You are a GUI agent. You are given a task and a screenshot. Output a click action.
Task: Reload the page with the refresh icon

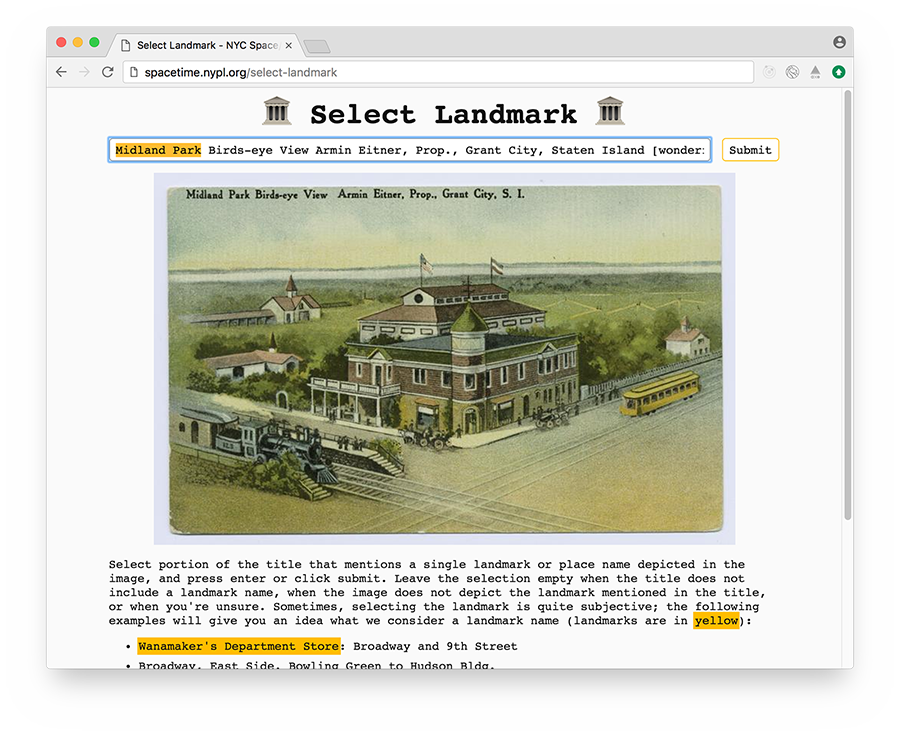[107, 72]
